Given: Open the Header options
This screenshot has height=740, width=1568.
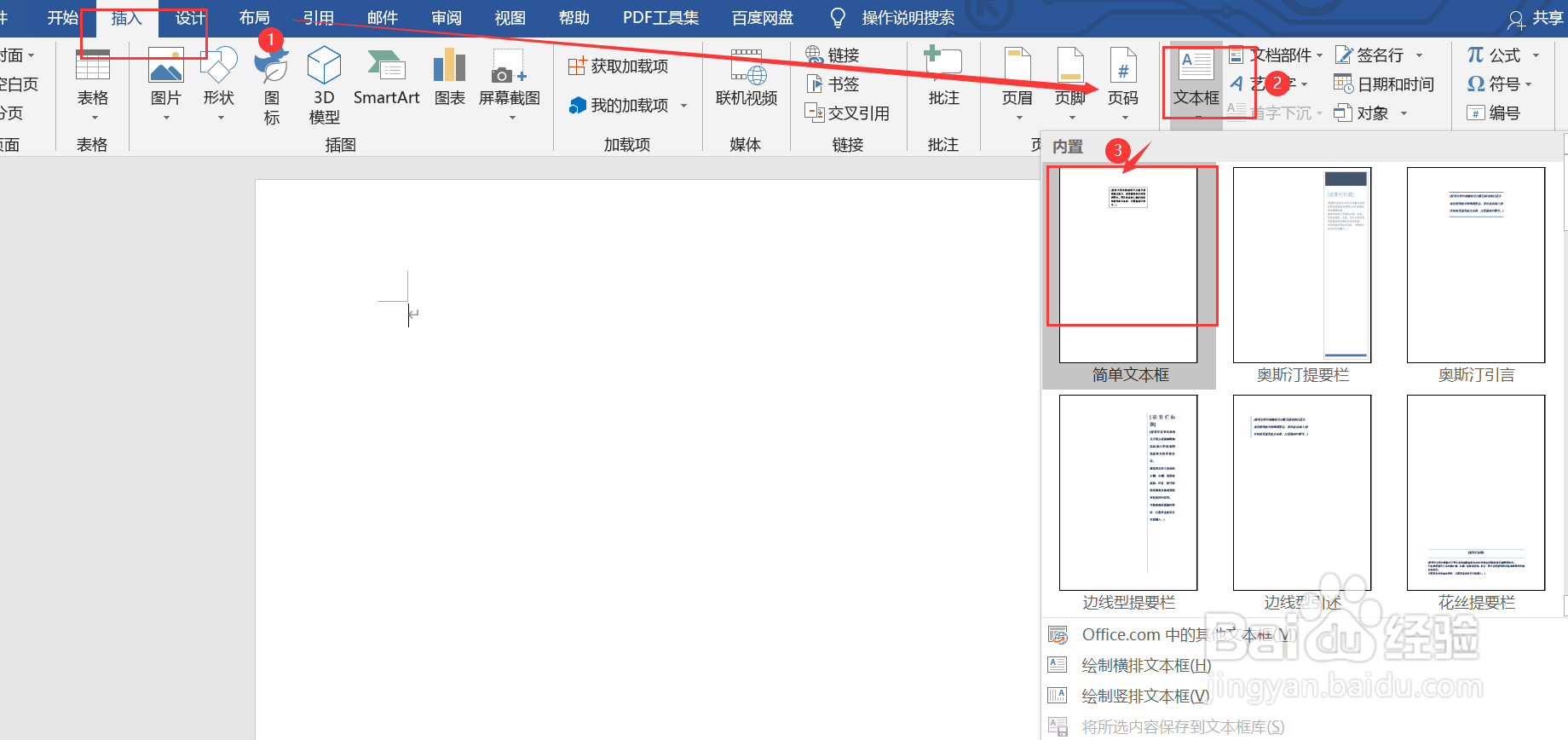Looking at the screenshot, I should [x=1017, y=85].
